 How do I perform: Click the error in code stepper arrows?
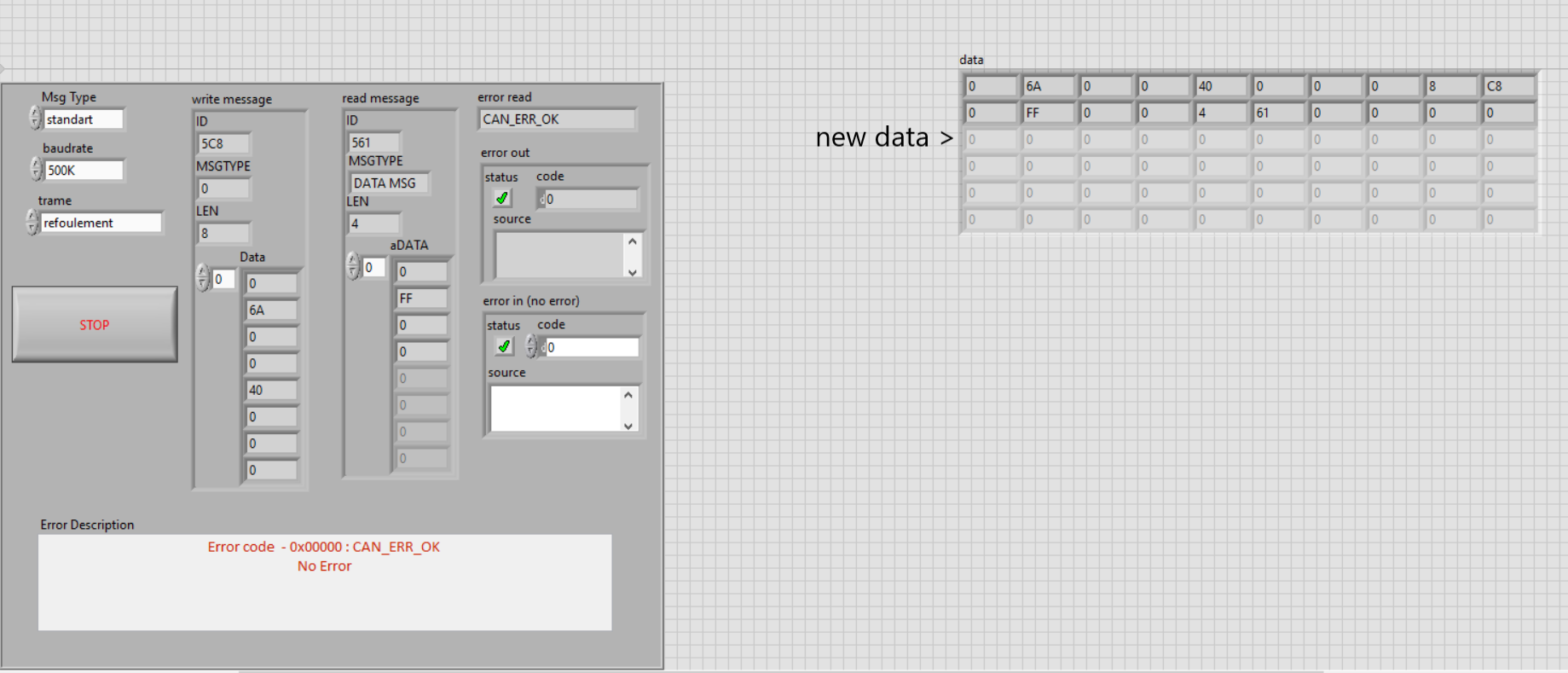pyautogui.click(x=531, y=346)
